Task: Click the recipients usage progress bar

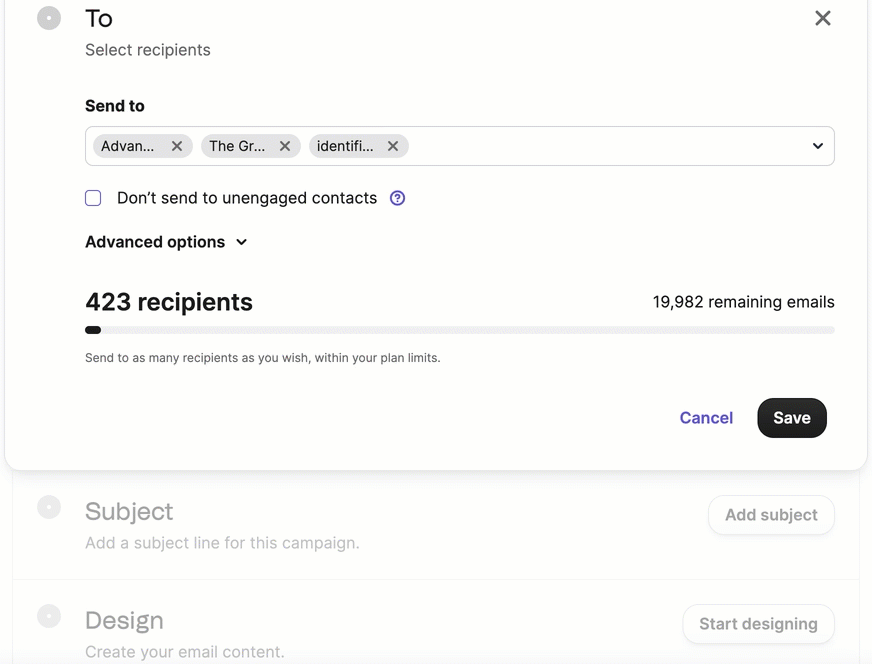Action: (460, 330)
